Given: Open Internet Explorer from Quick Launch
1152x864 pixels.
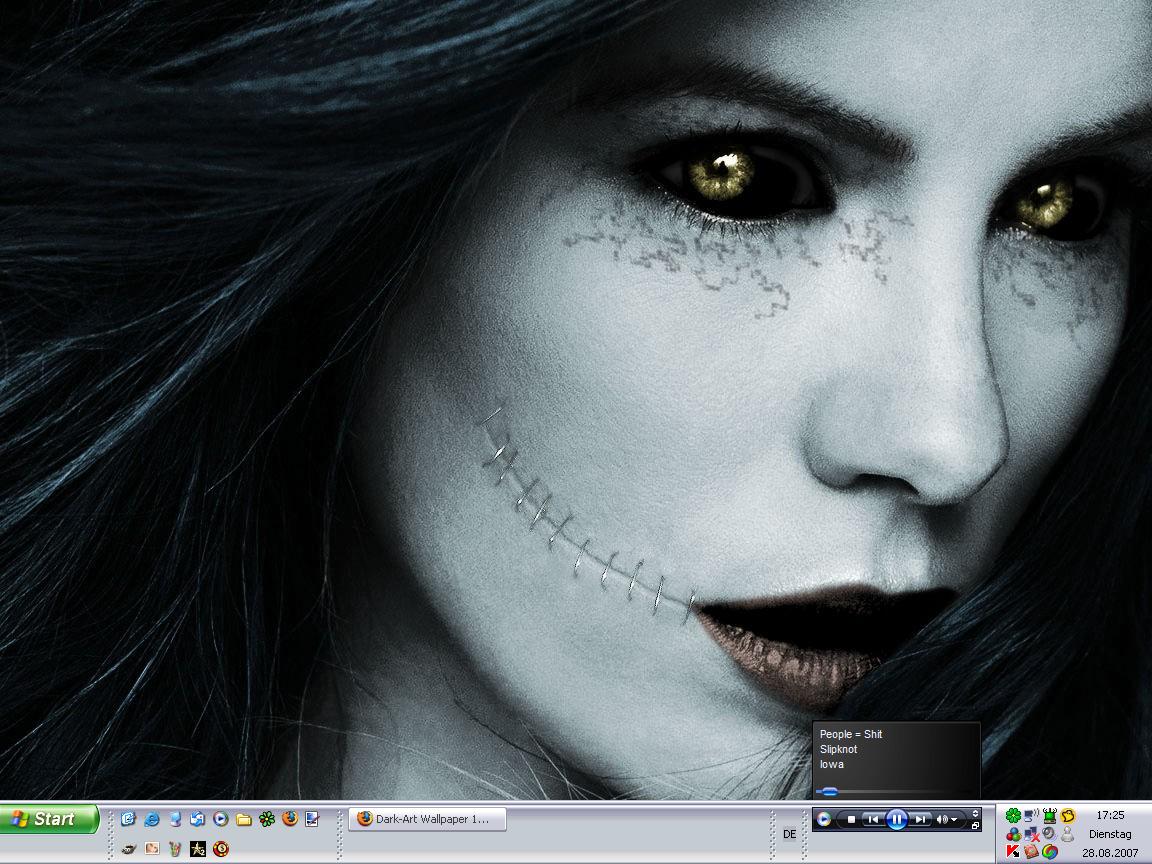Looking at the screenshot, I should (151, 819).
